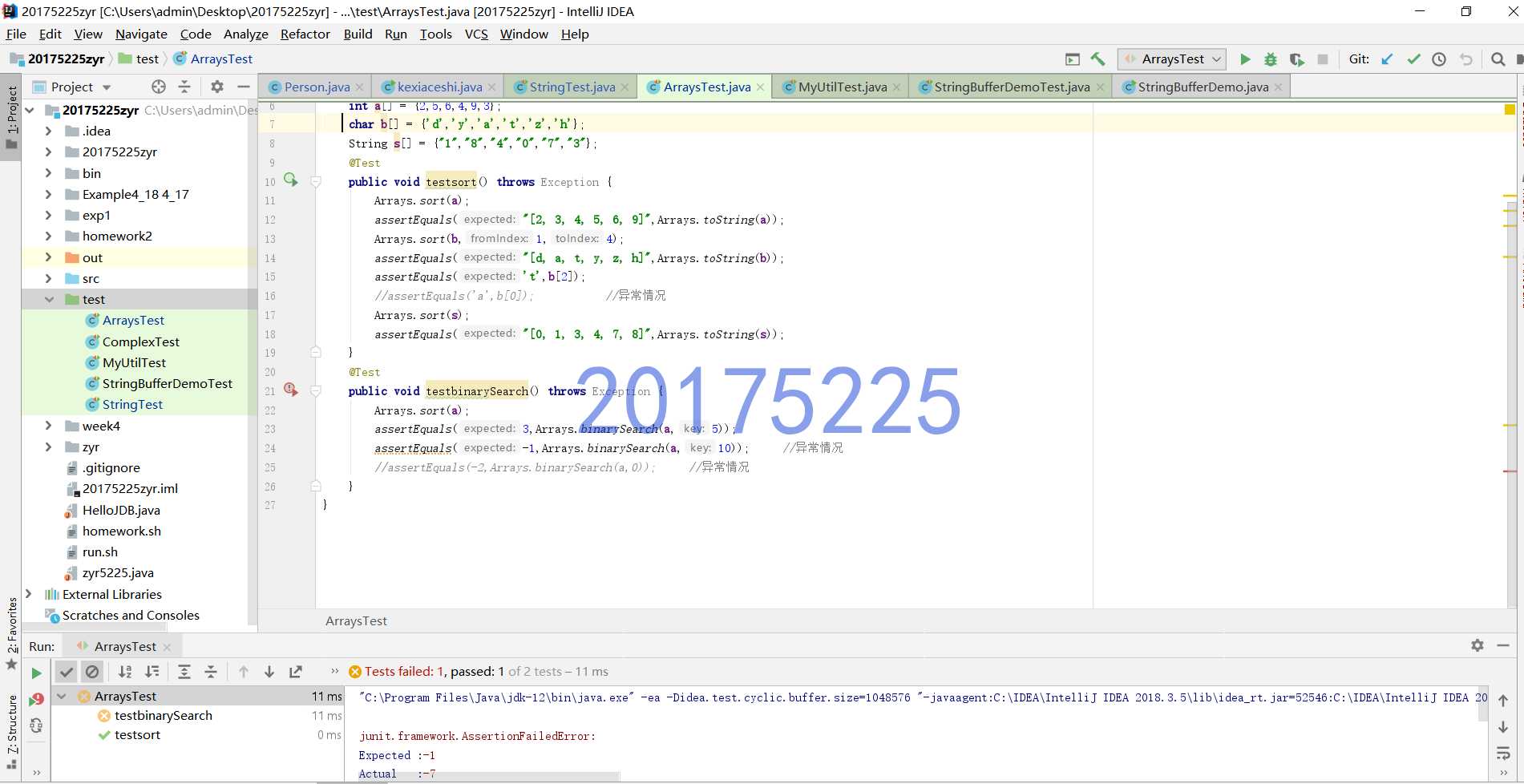Click the yellow inspection status indicator
Viewport: 1524px width, 784px height.
pyautogui.click(x=1510, y=109)
